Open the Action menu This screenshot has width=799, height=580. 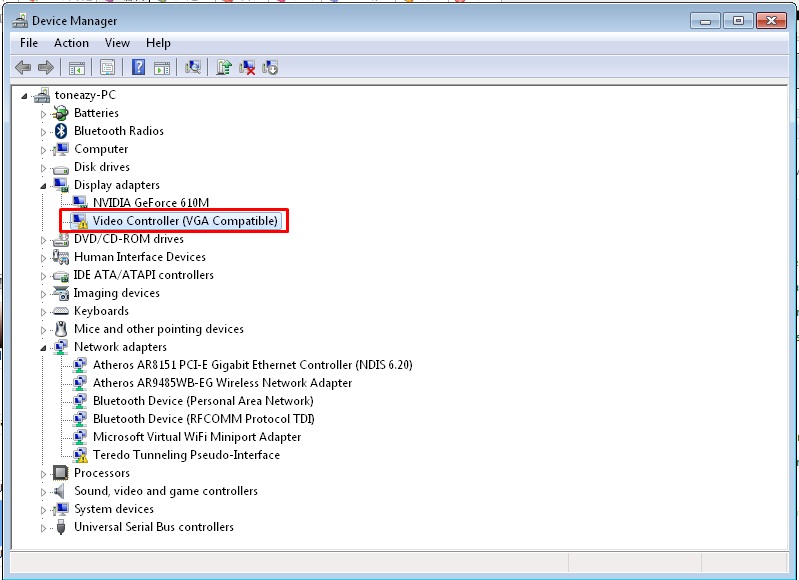(x=71, y=43)
